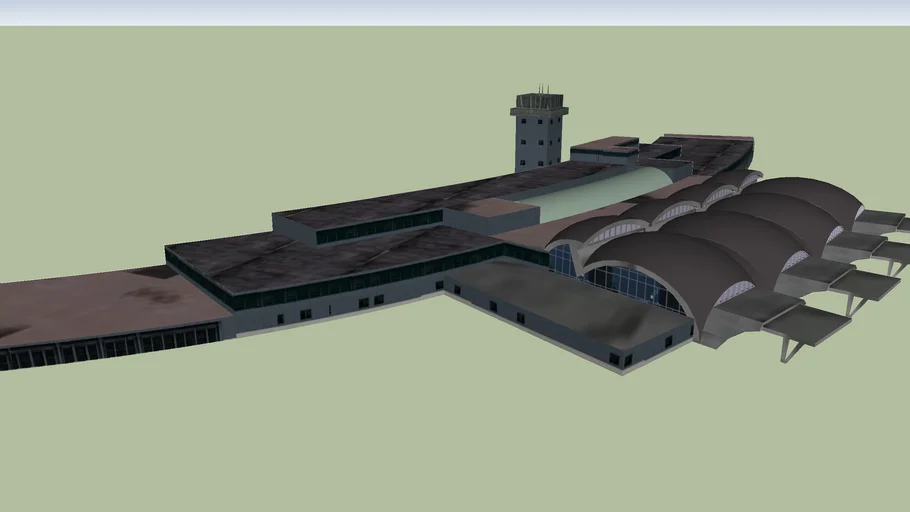Select the angled support strut under the canopy

790,350
